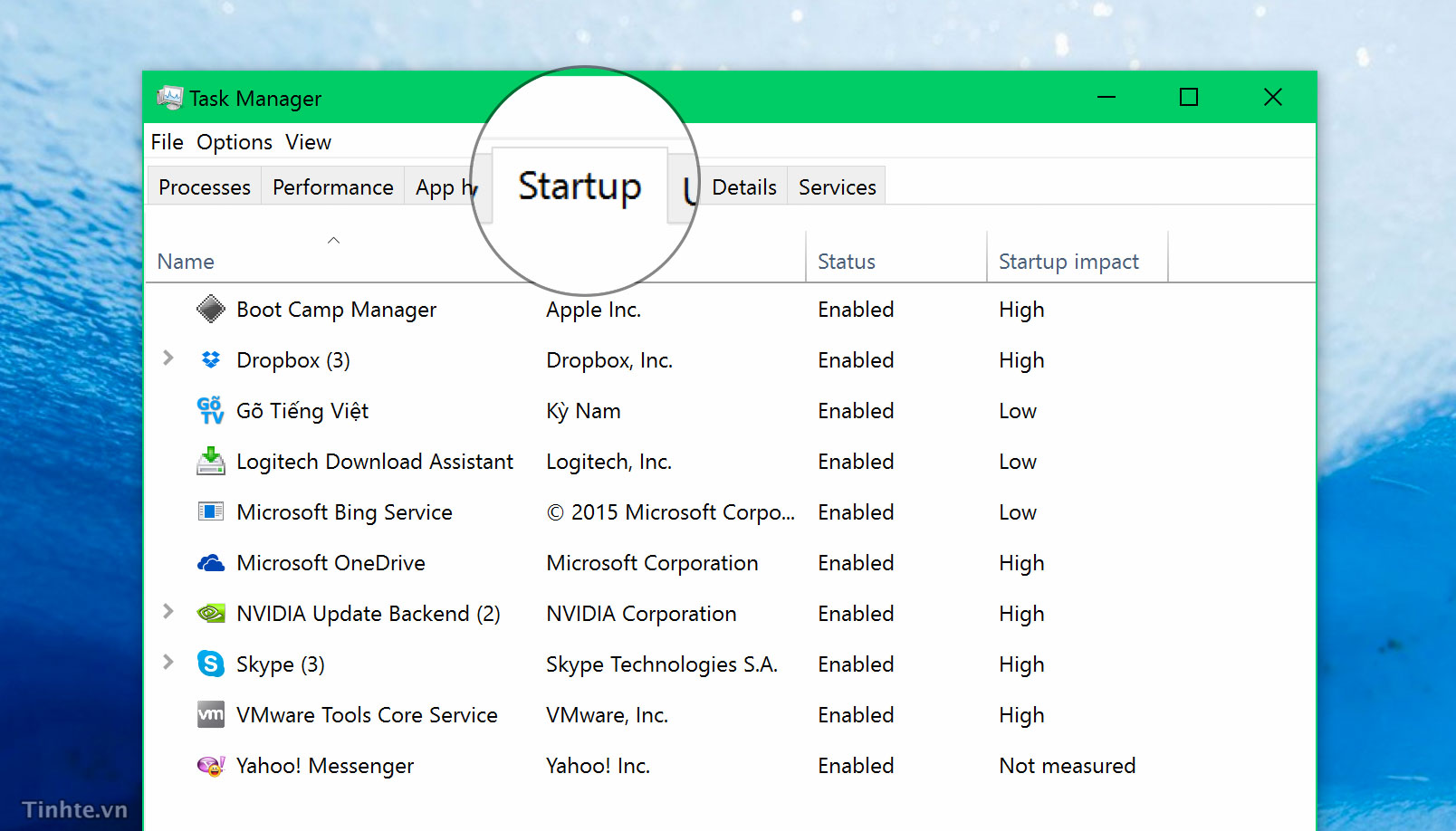Sort by the Startup impact column header
This screenshot has width=1456, height=831.
(1068, 262)
